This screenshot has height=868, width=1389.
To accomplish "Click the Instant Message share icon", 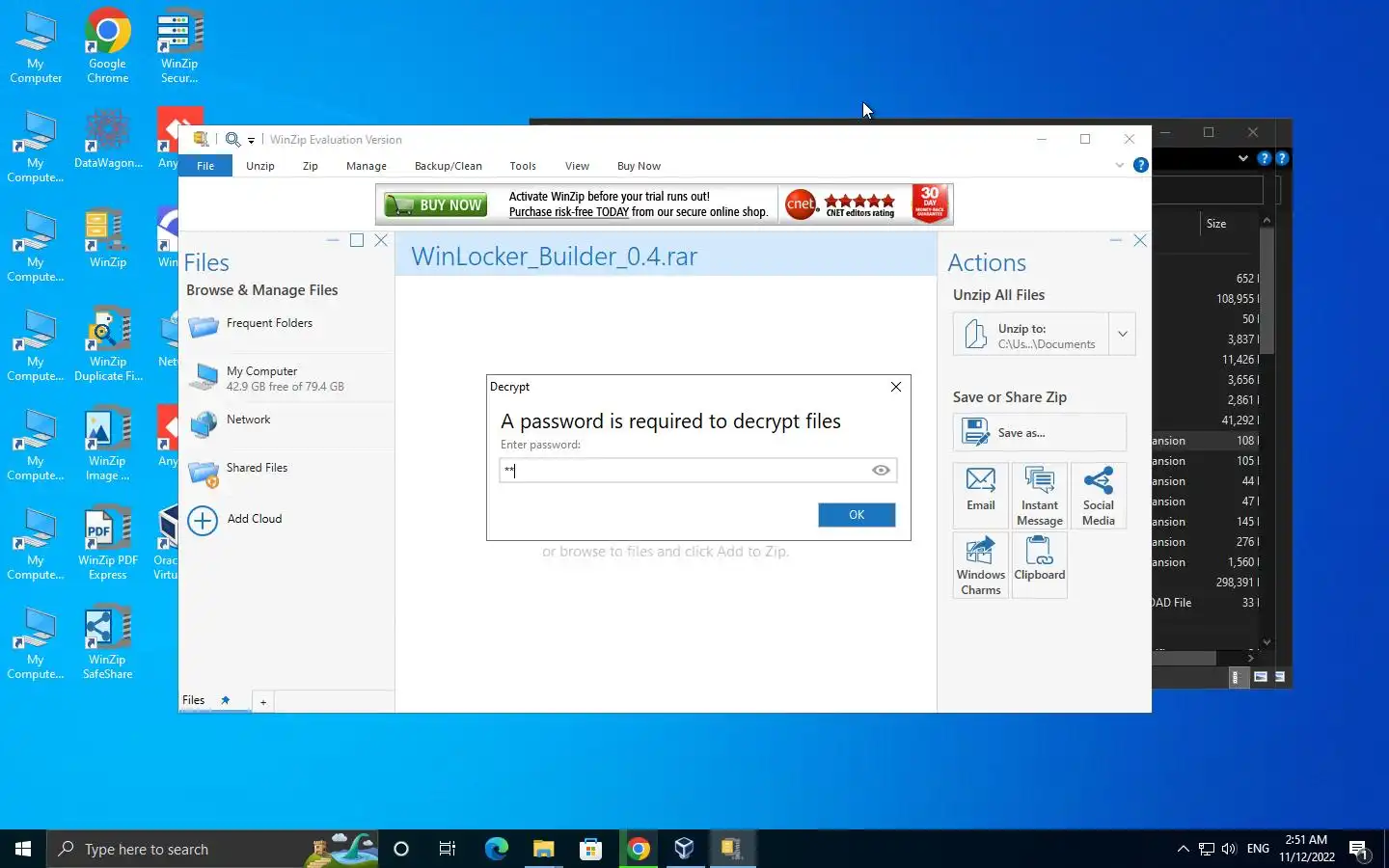I will (1039, 495).
